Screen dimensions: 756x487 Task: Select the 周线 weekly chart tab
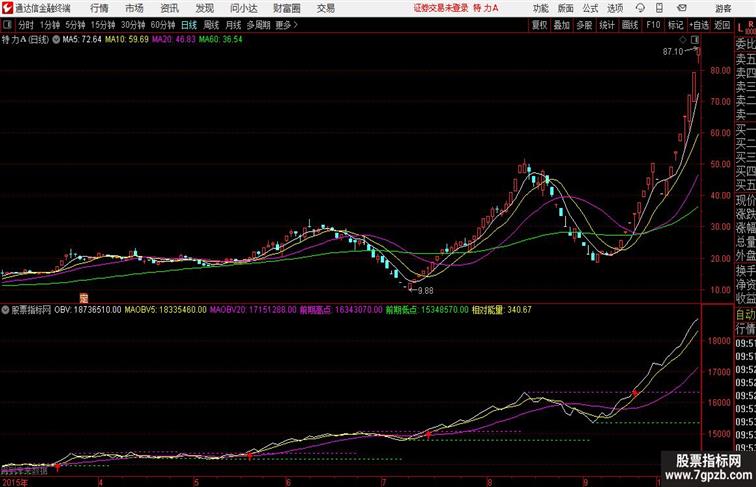(x=211, y=25)
